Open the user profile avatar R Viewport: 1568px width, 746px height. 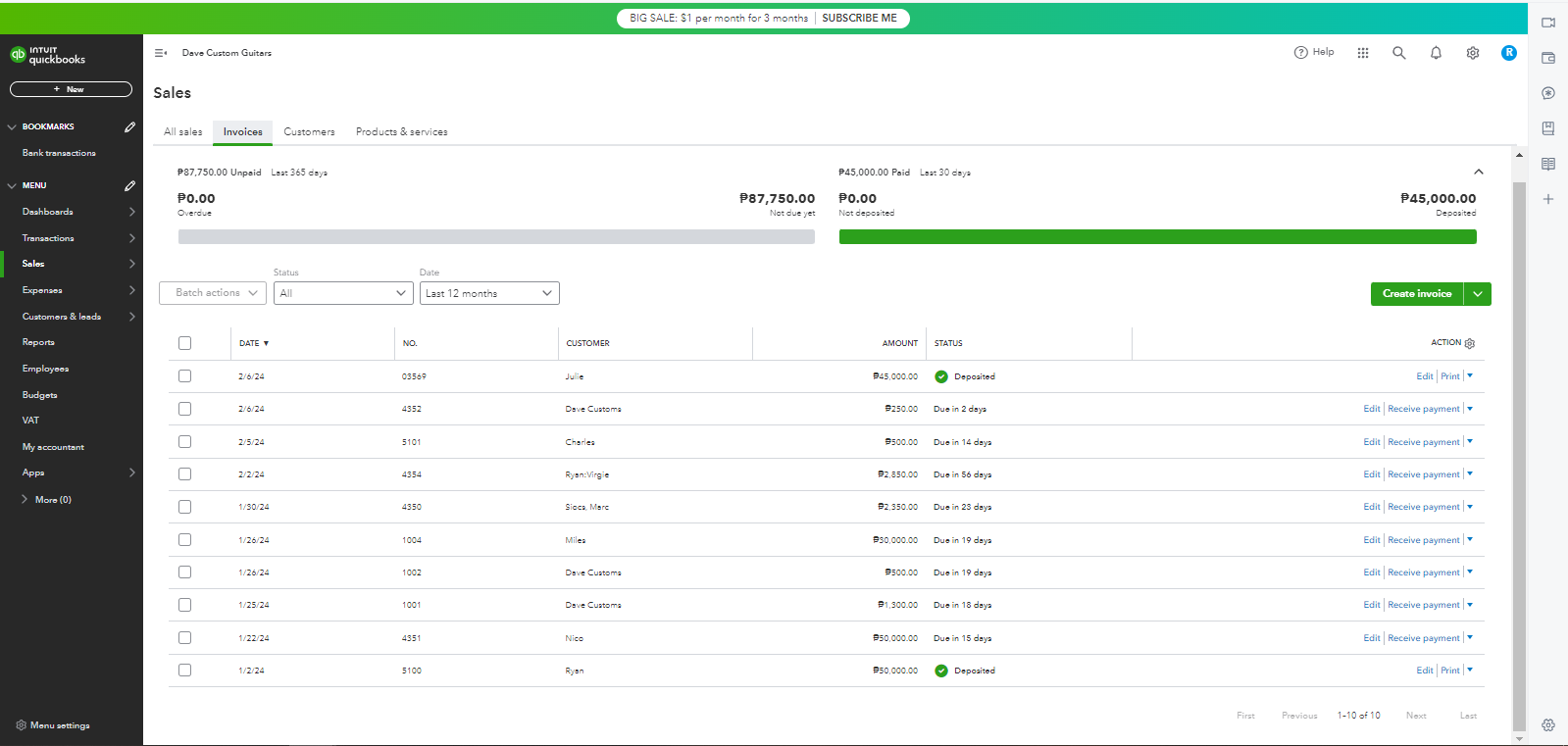pyautogui.click(x=1509, y=53)
